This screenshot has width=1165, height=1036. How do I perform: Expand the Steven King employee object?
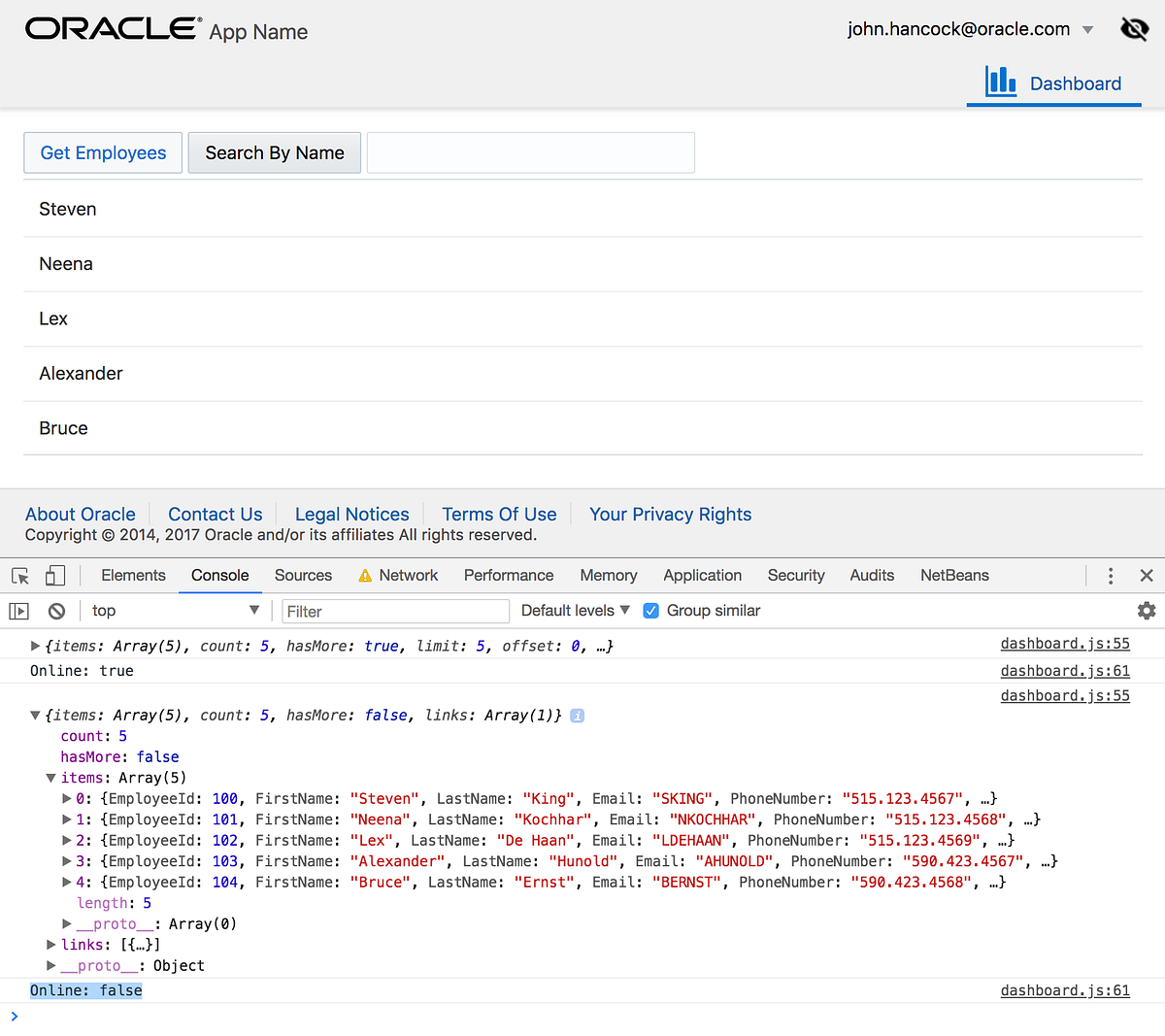pyautogui.click(x=64, y=798)
